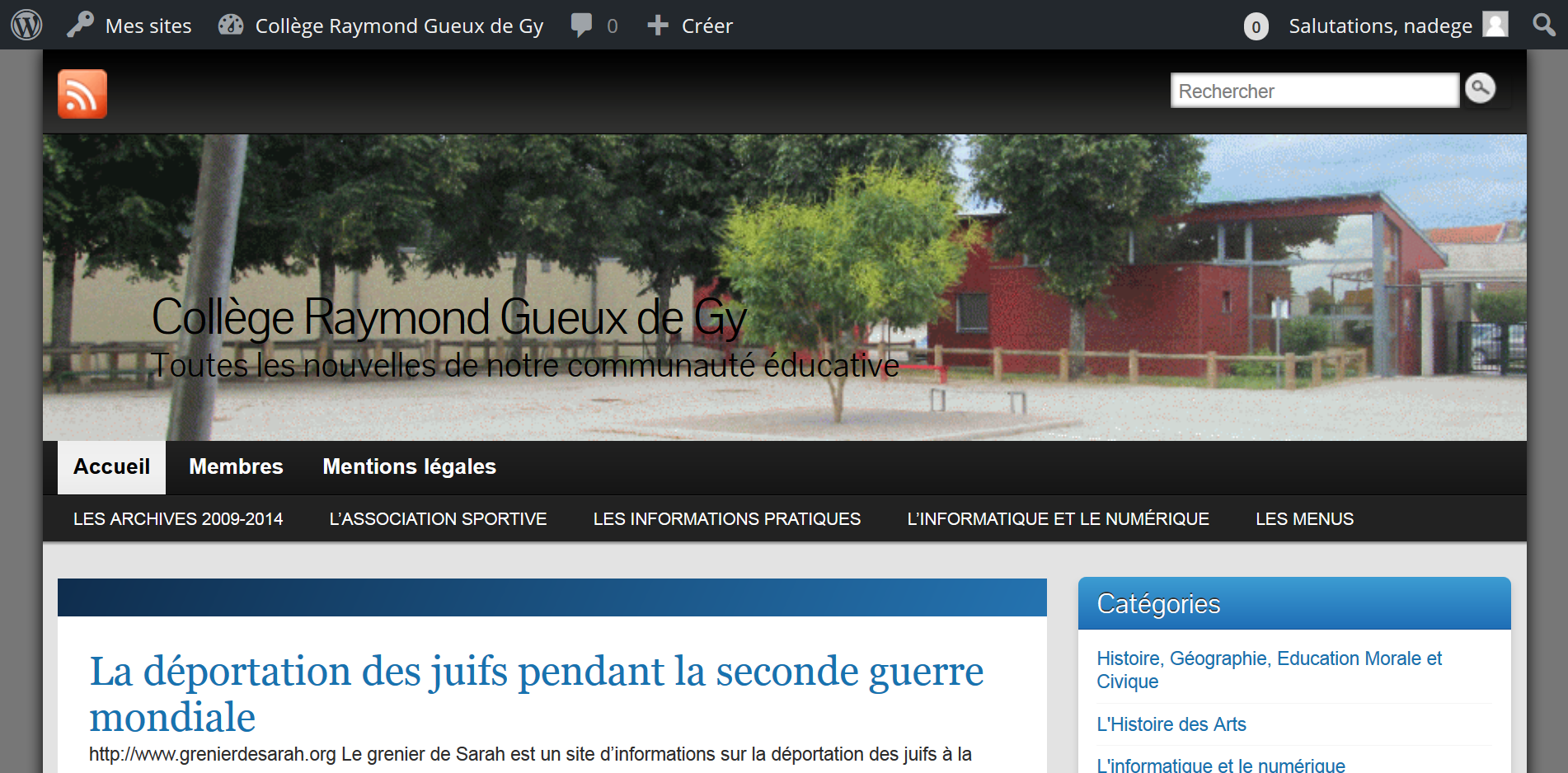Go to the Membres page
Screen dimensions: 1568x773
click(236, 467)
